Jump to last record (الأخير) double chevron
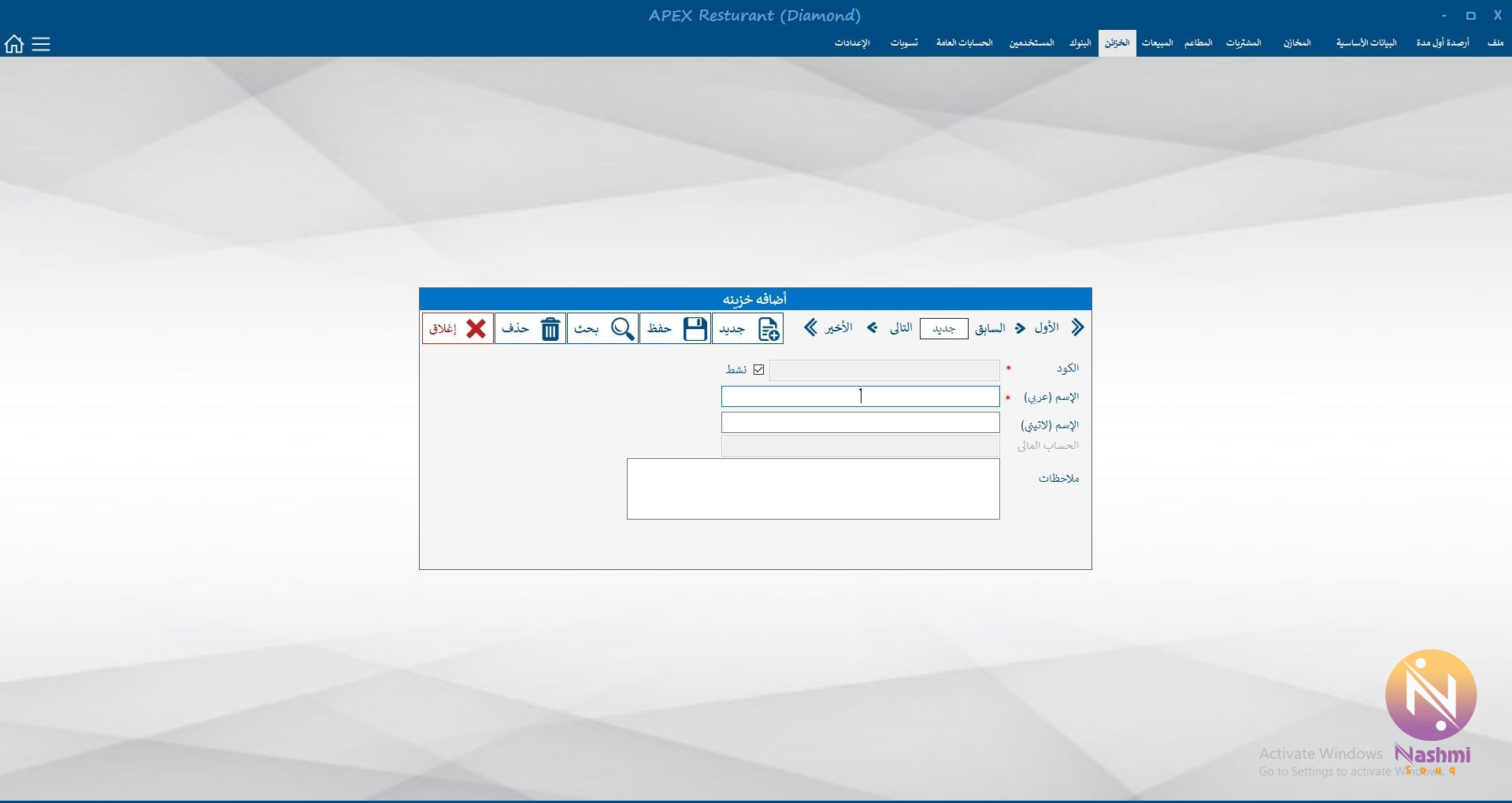1512x803 pixels. pos(810,327)
